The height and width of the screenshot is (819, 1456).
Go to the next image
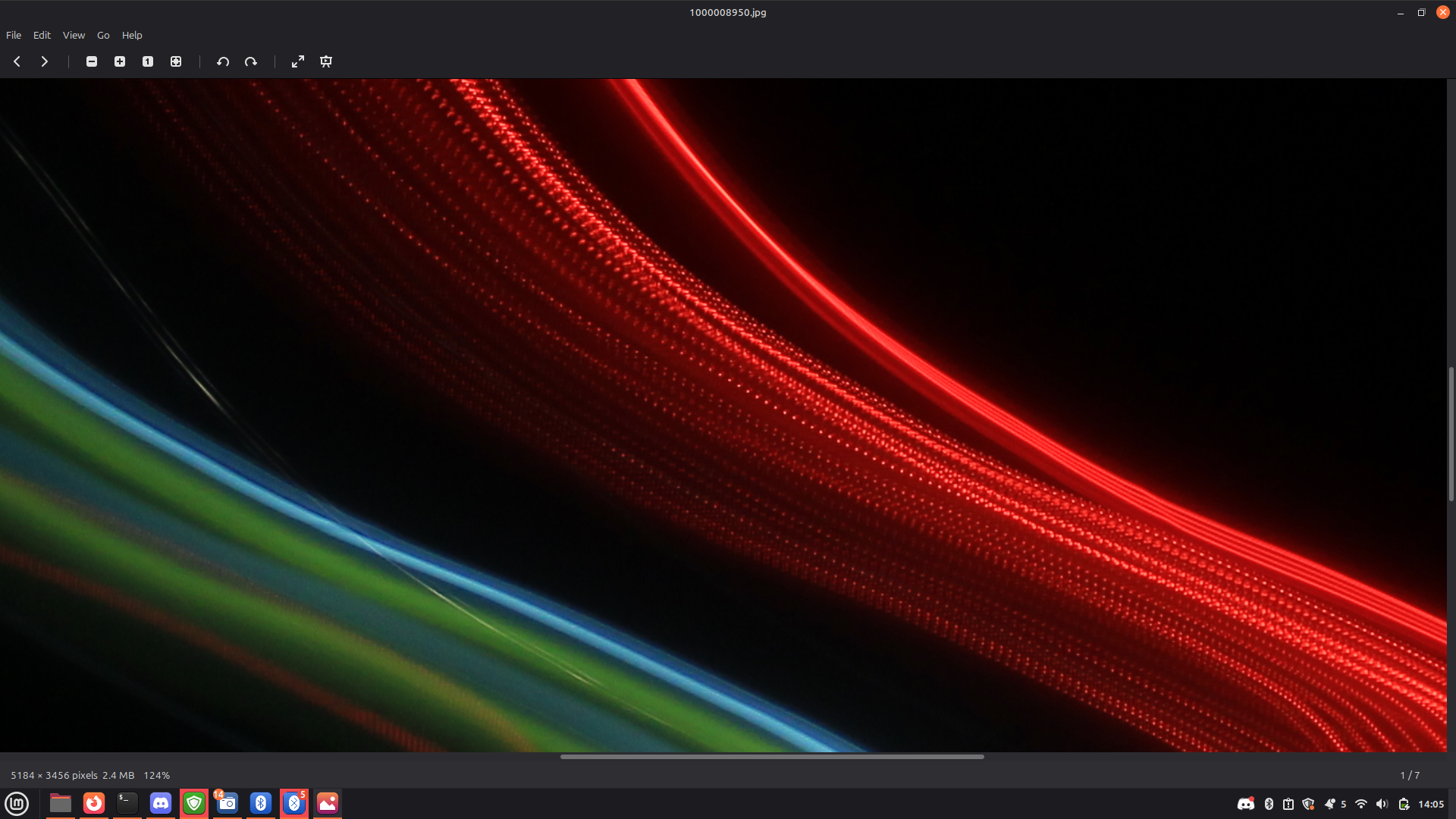point(45,61)
